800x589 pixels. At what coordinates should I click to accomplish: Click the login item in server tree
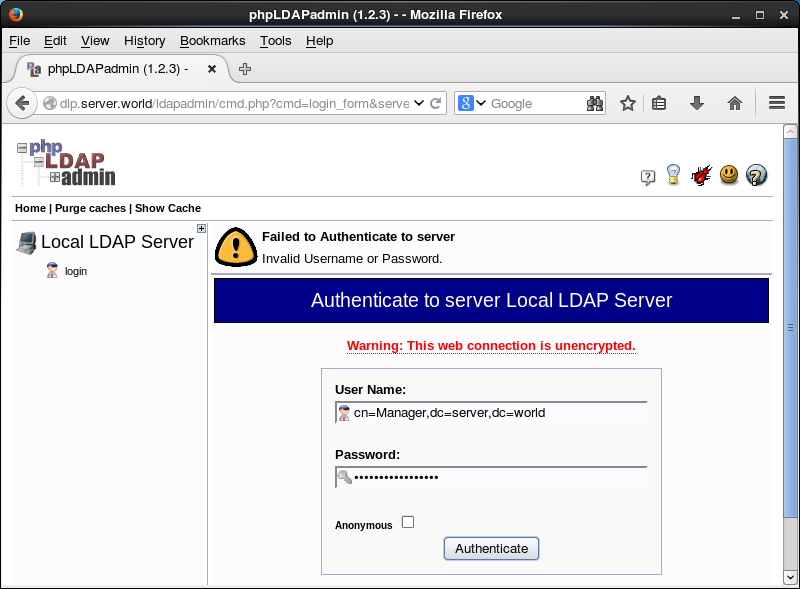point(76,271)
